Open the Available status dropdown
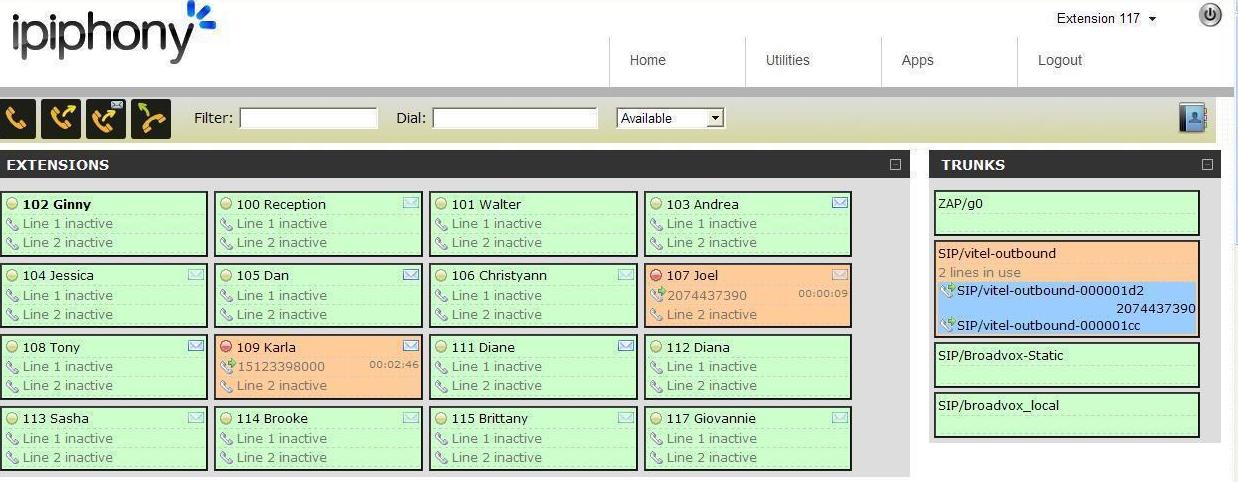 click(x=670, y=118)
